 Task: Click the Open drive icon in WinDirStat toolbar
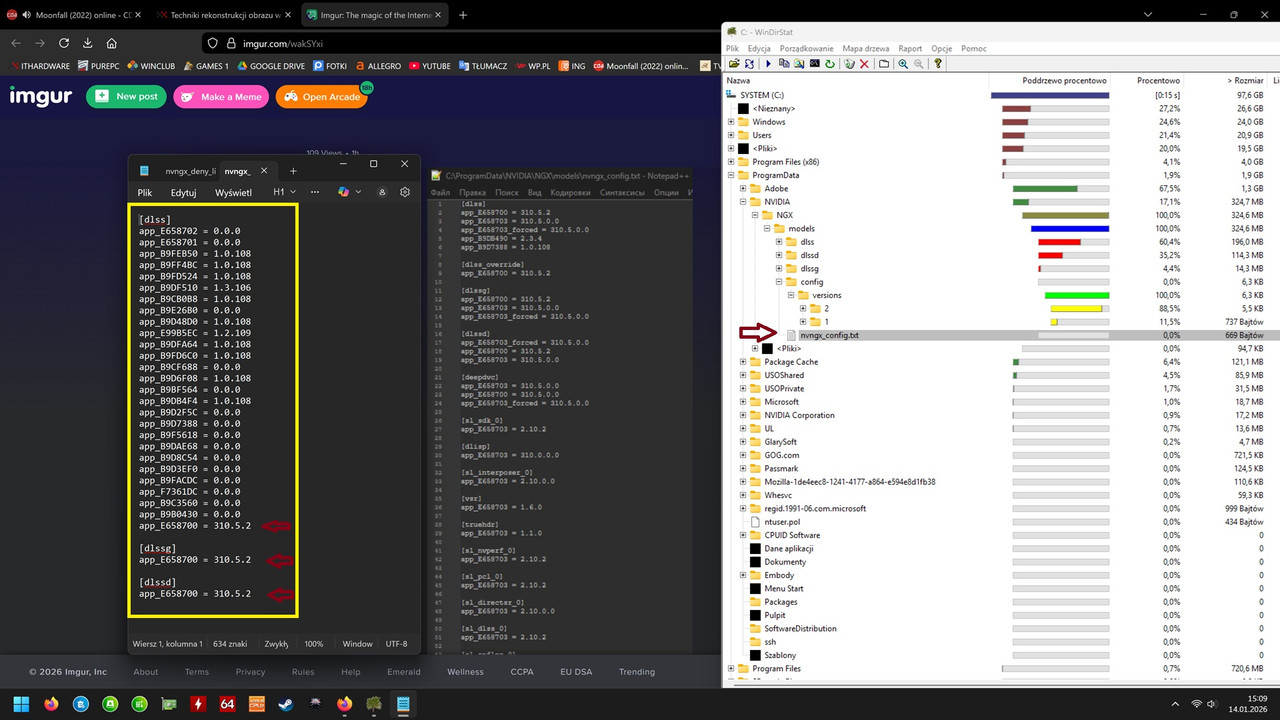point(734,63)
